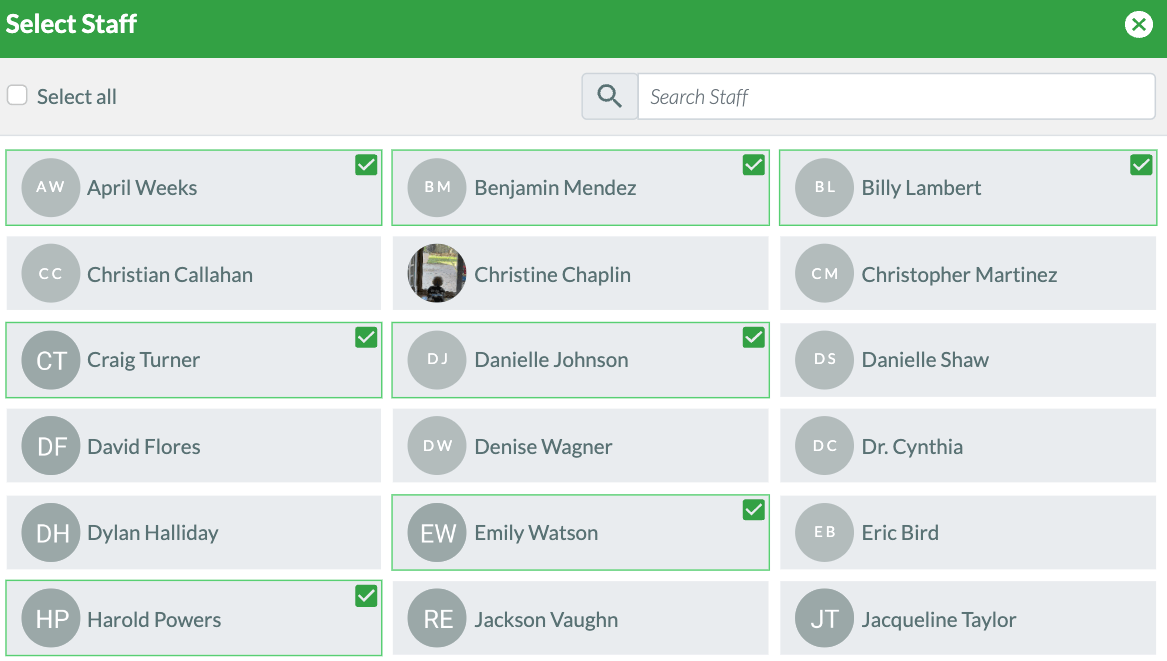Click the Billy Lambert name label
Image resolution: width=1167 pixels, height=661 pixels.
(921, 188)
